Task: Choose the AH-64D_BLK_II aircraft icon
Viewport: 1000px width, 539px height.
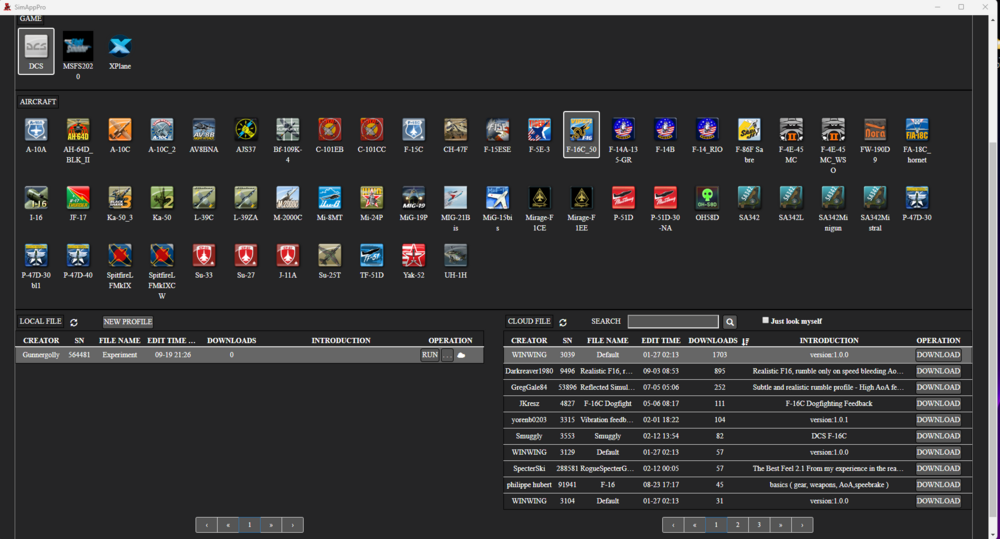Action: (x=78, y=129)
